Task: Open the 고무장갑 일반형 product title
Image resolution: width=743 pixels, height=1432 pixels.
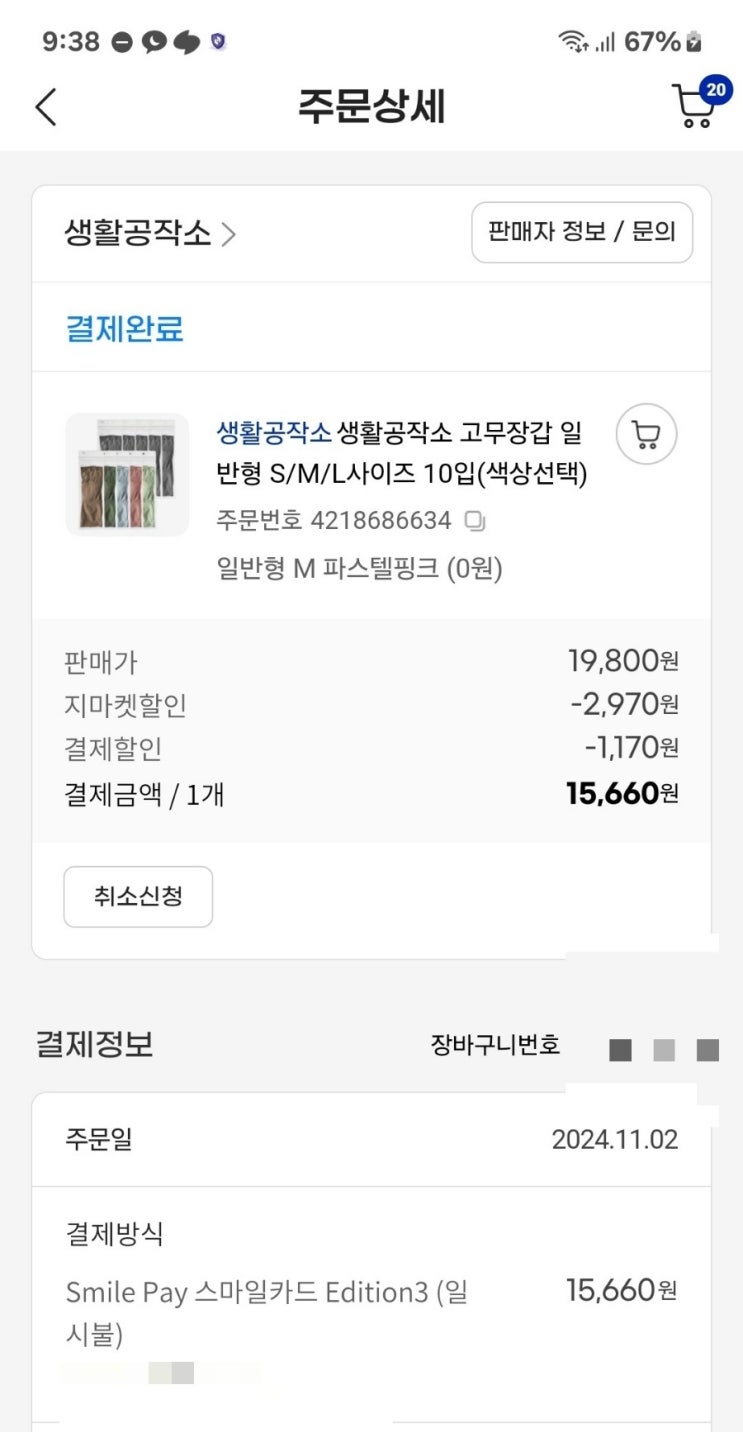Action: pos(402,454)
